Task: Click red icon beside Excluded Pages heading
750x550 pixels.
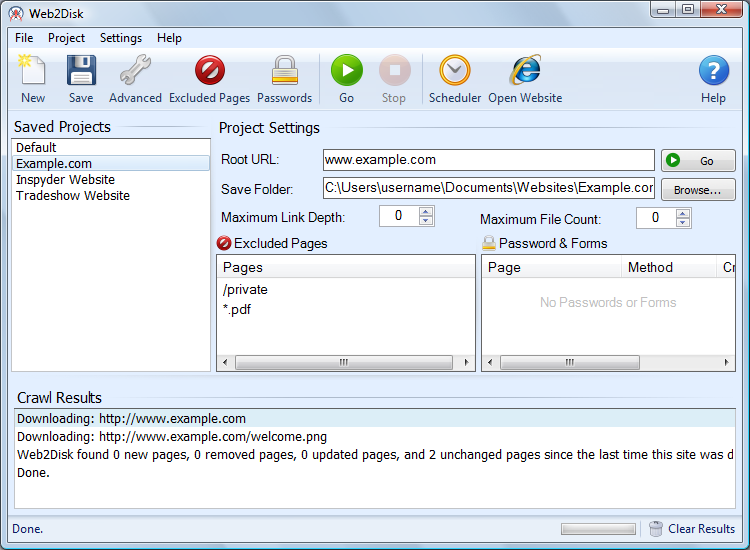Action: click(x=224, y=243)
